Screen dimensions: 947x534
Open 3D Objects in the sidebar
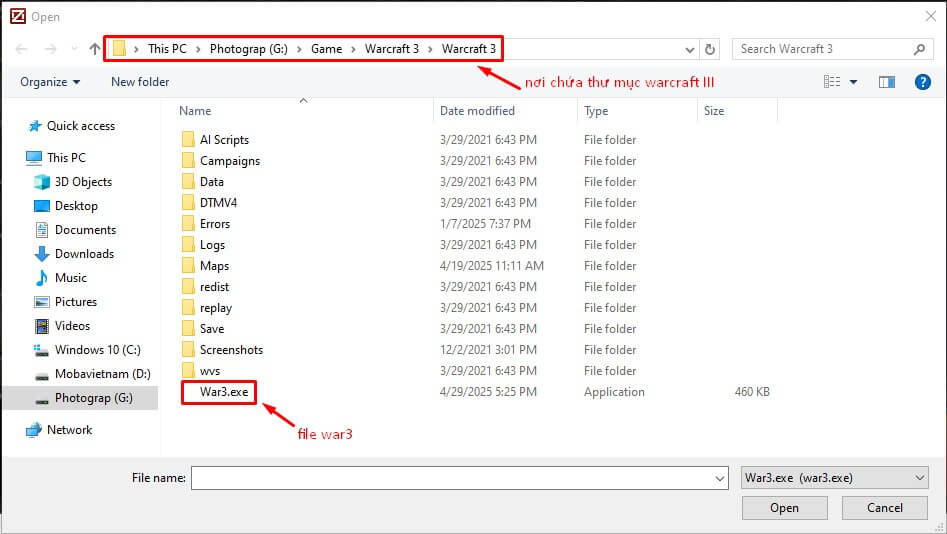(83, 182)
